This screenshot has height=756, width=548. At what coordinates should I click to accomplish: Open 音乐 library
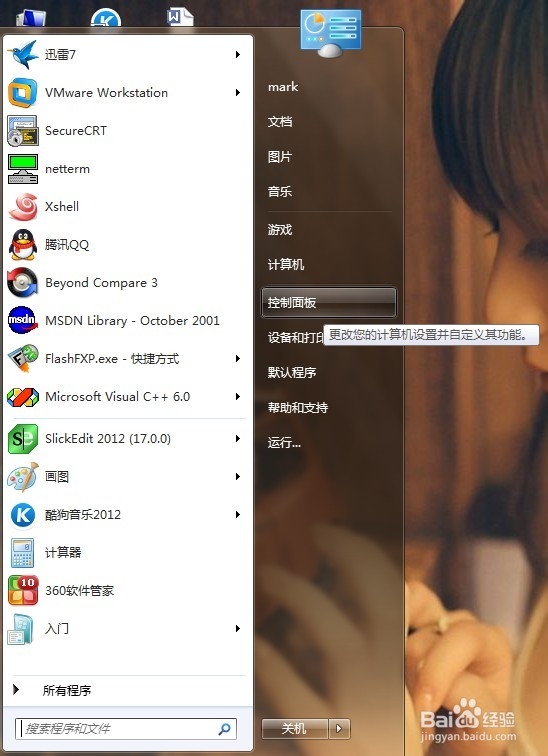(x=280, y=192)
